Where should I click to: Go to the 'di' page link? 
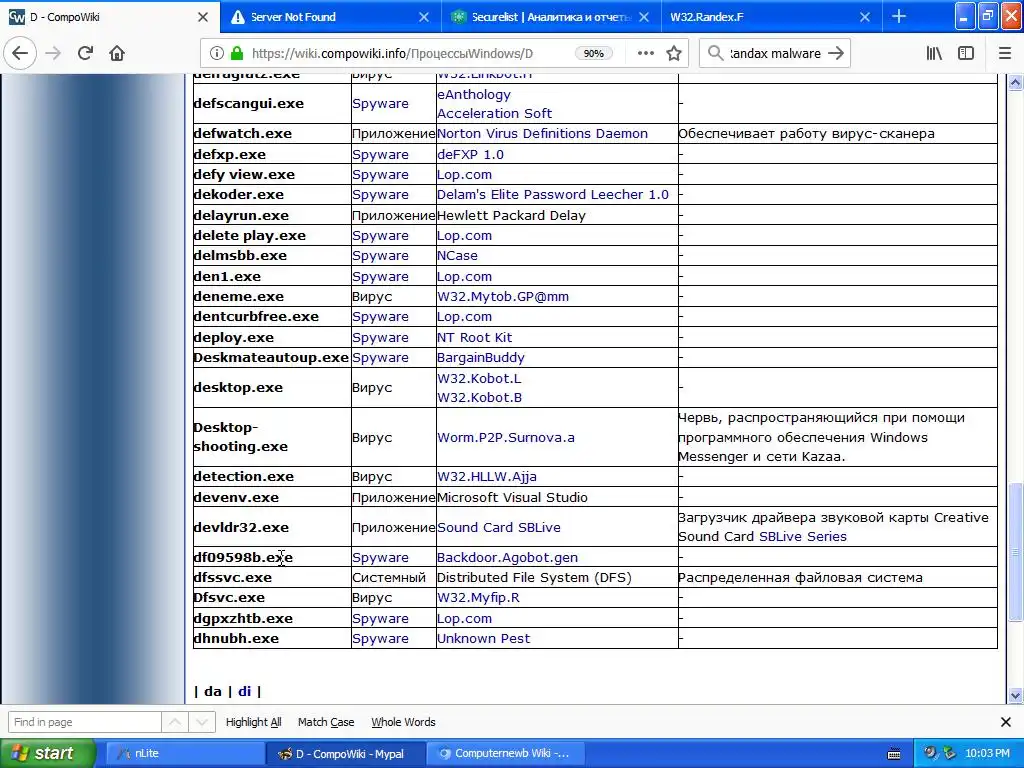pos(244,691)
